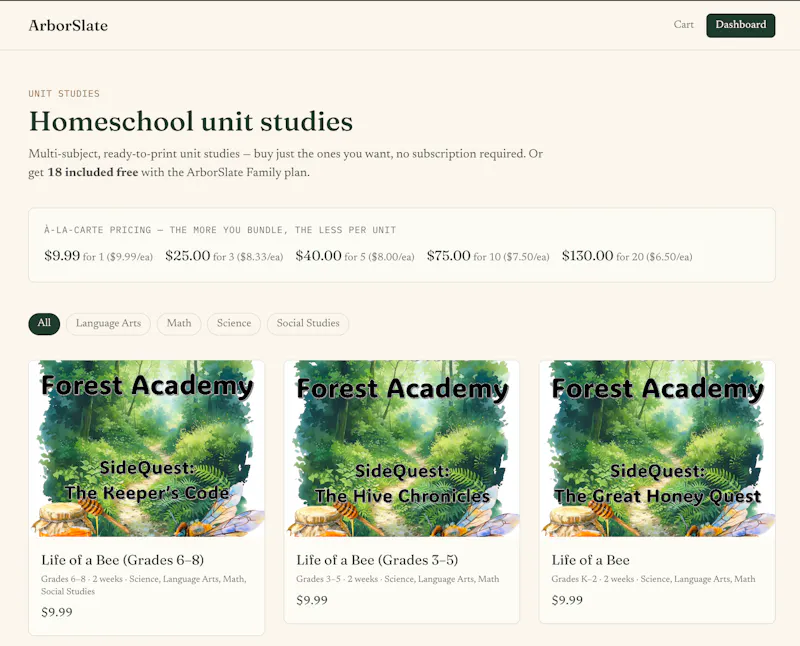
Task: Open Life of a Bee (Grades 3–5) title
Action: 377,560
